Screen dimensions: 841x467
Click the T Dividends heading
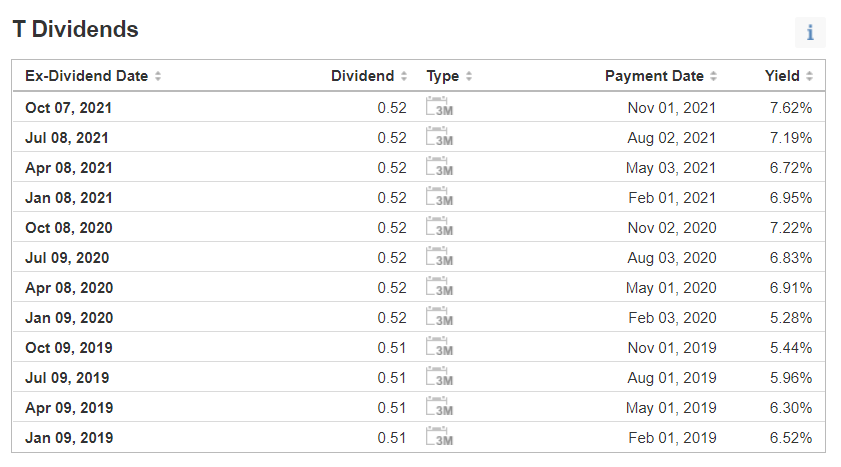click(x=75, y=29)
